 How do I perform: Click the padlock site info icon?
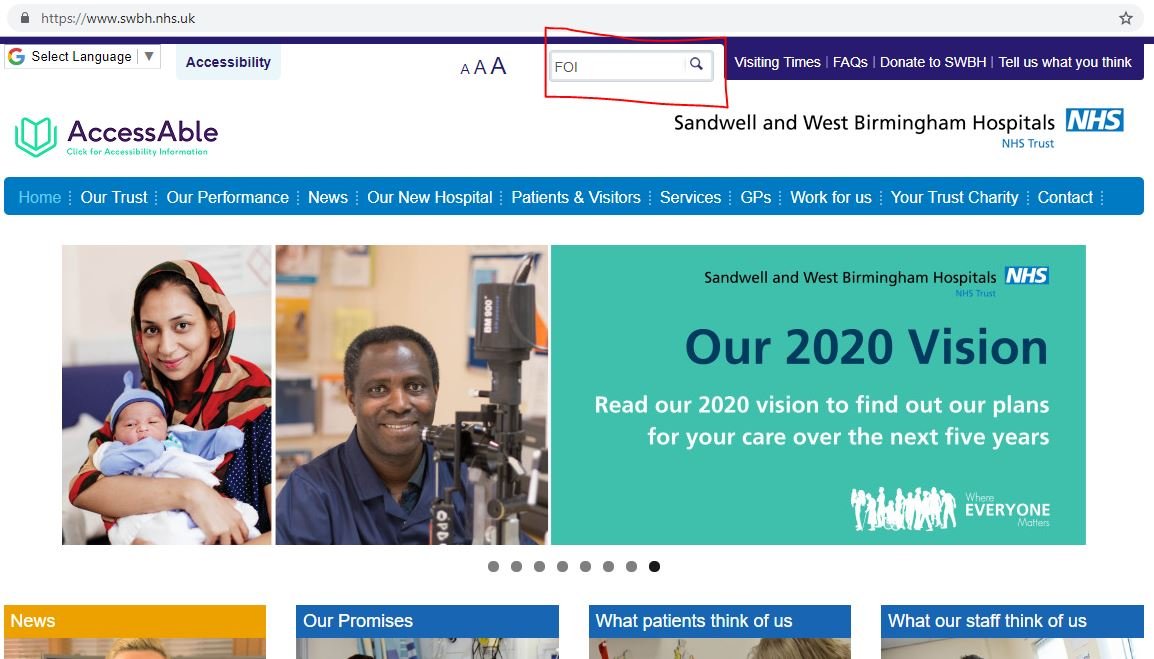24,18
